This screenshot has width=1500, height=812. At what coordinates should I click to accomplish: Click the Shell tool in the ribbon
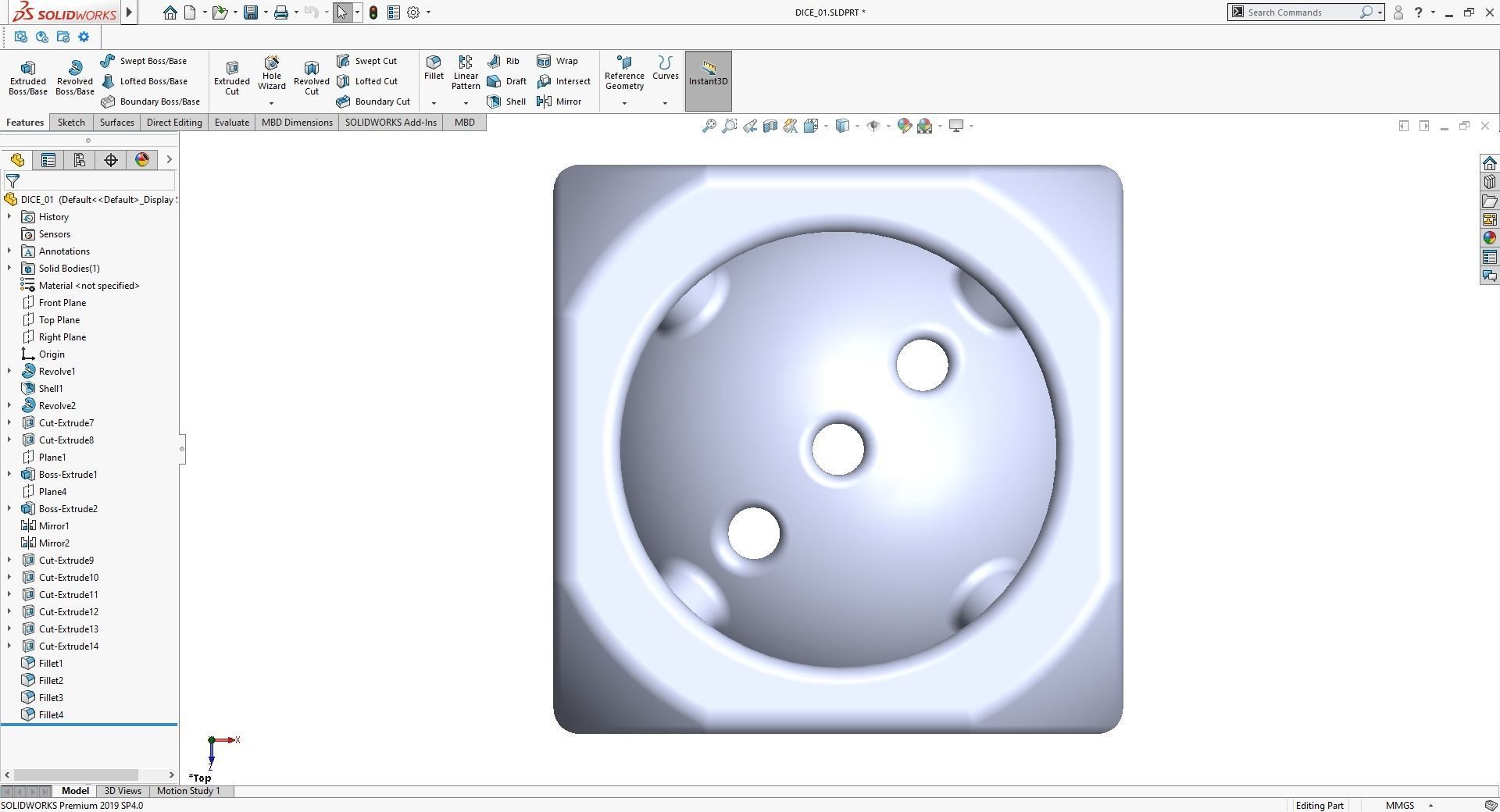506,101
